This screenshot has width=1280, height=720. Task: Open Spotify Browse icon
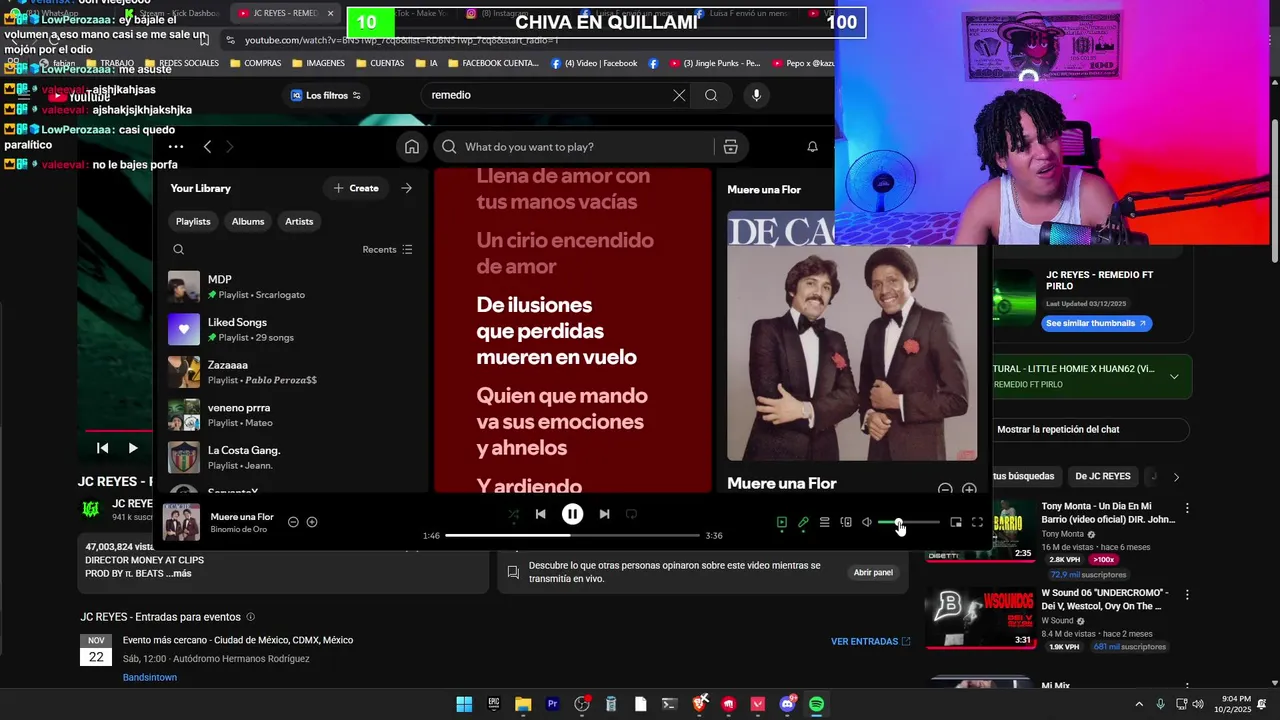click(x=731, y=147)
